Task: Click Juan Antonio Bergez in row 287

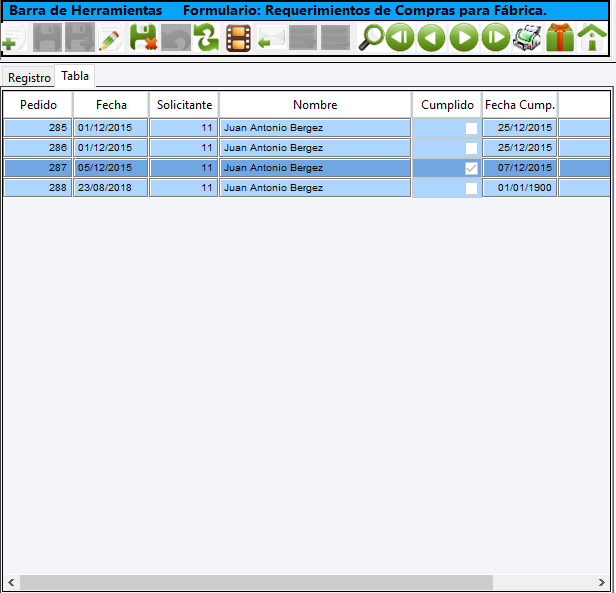Action: point(315,168)
